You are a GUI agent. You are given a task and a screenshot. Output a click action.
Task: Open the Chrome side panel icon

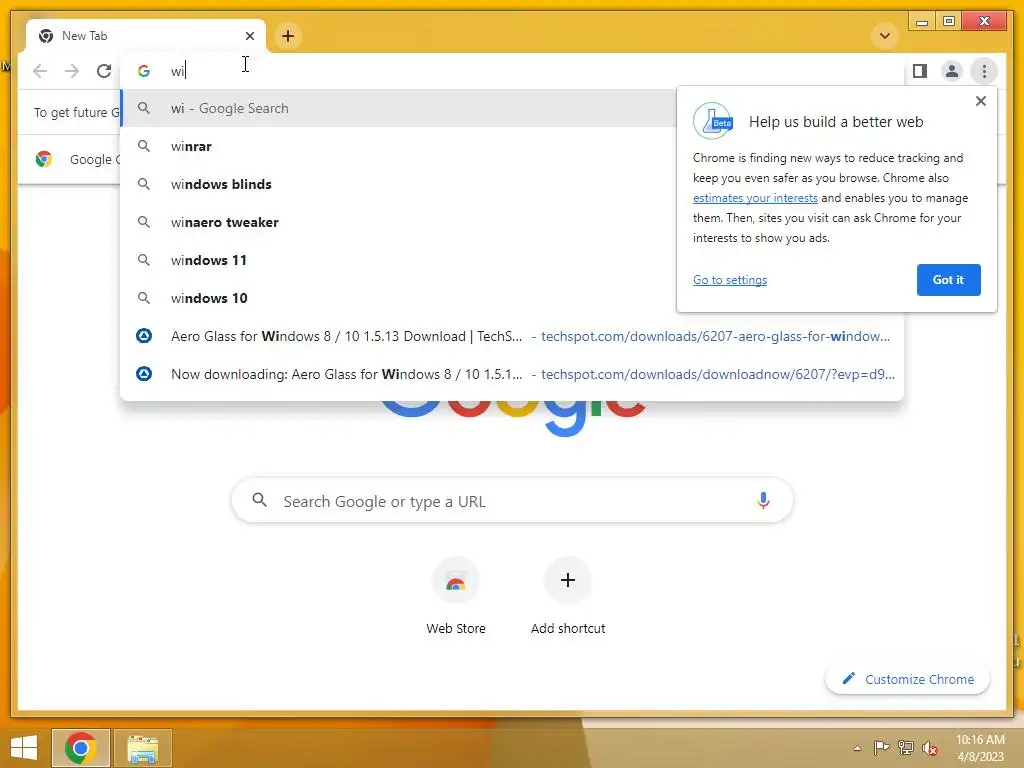point(920,71)
